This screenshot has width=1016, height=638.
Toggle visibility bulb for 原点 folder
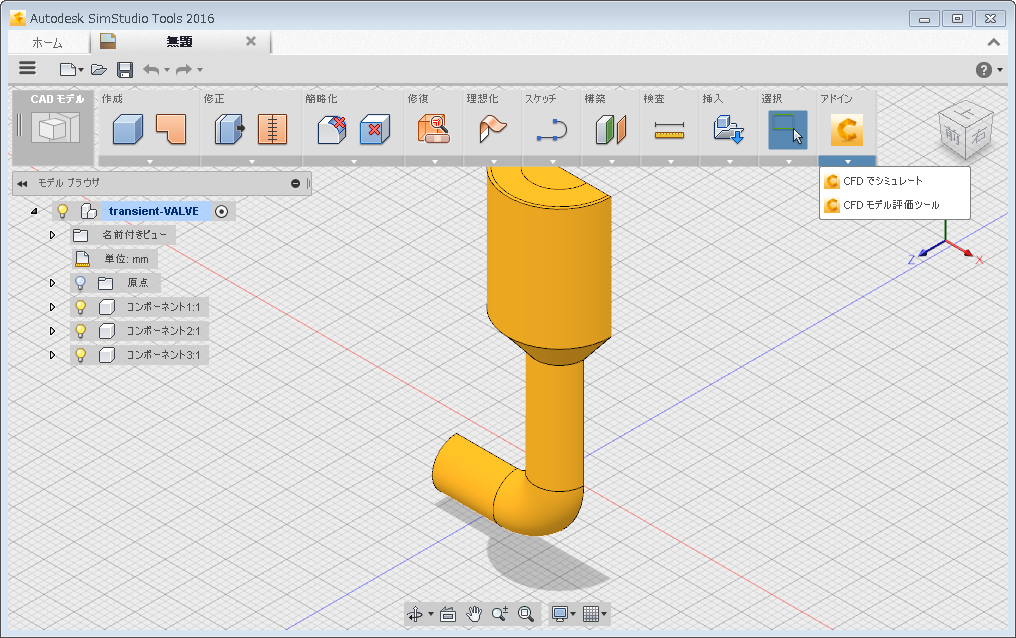(80, 283)
